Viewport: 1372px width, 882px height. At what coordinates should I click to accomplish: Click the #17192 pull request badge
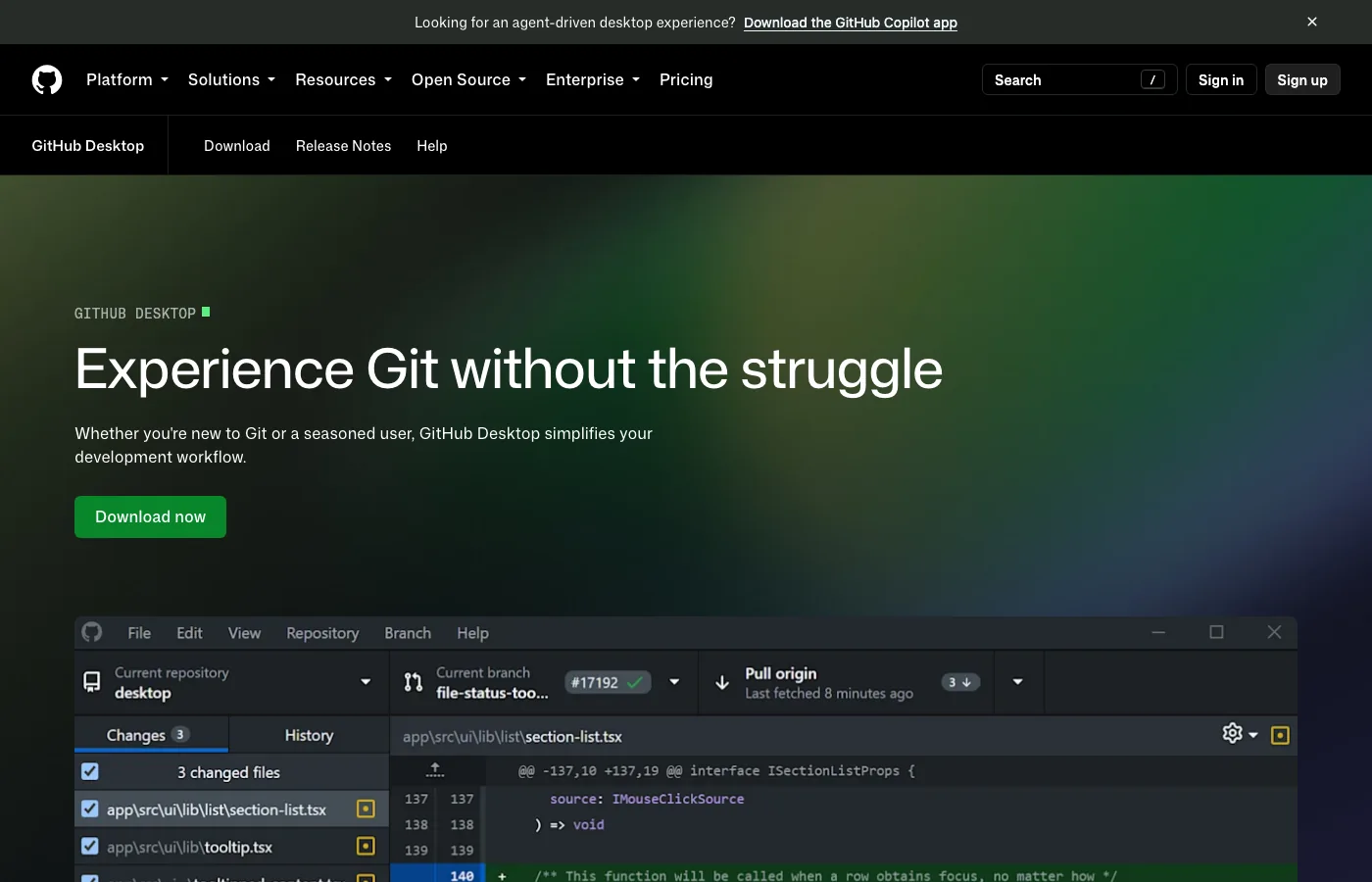pos(608,682)
